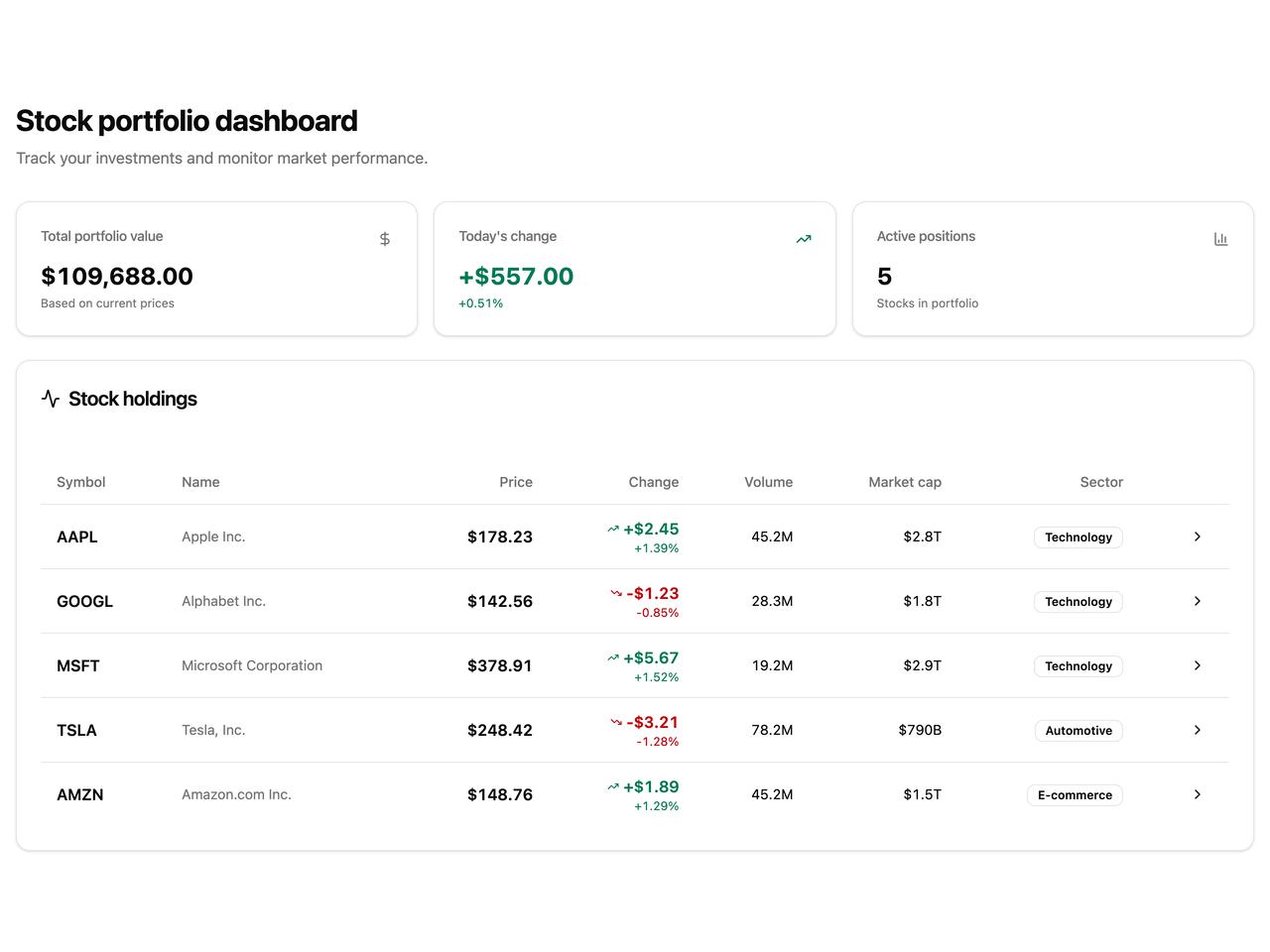
Task: Click the Stock holdings section heading
Action: pyautogui.click(x=133, y=399)
